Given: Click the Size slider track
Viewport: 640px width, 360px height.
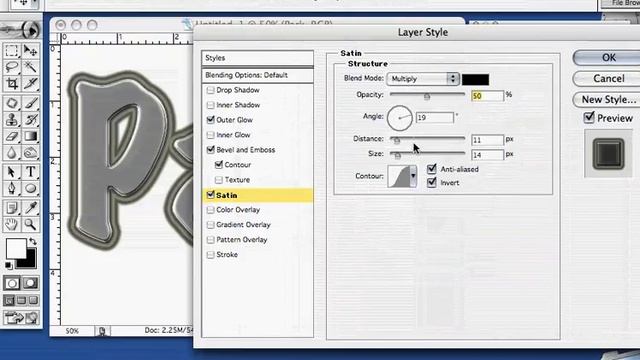Looking at the screenshot, I should (x=427, y=153).
